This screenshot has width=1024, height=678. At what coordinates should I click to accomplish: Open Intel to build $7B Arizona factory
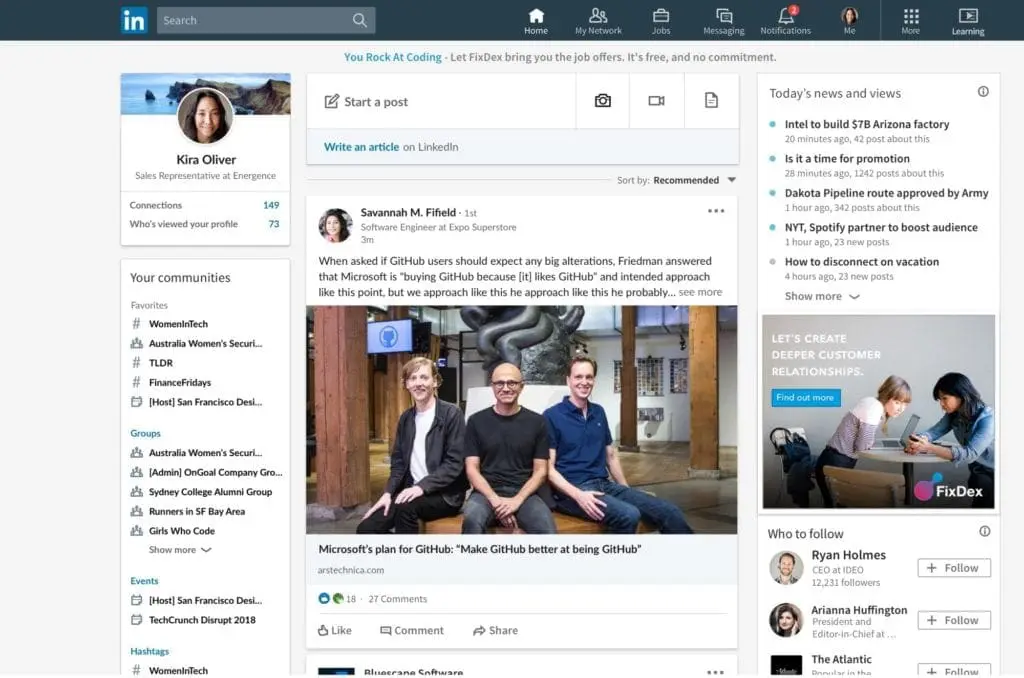coord(867,124)
